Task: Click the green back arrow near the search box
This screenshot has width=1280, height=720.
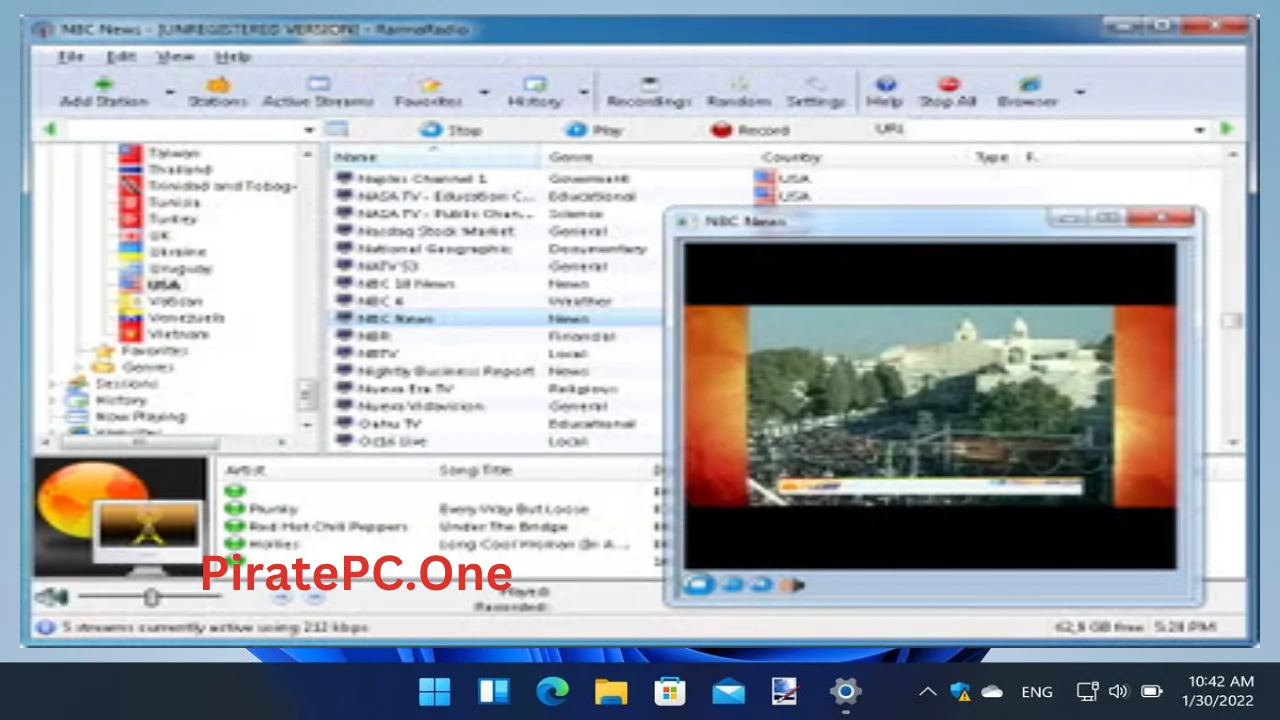Action: coord(49,130)
